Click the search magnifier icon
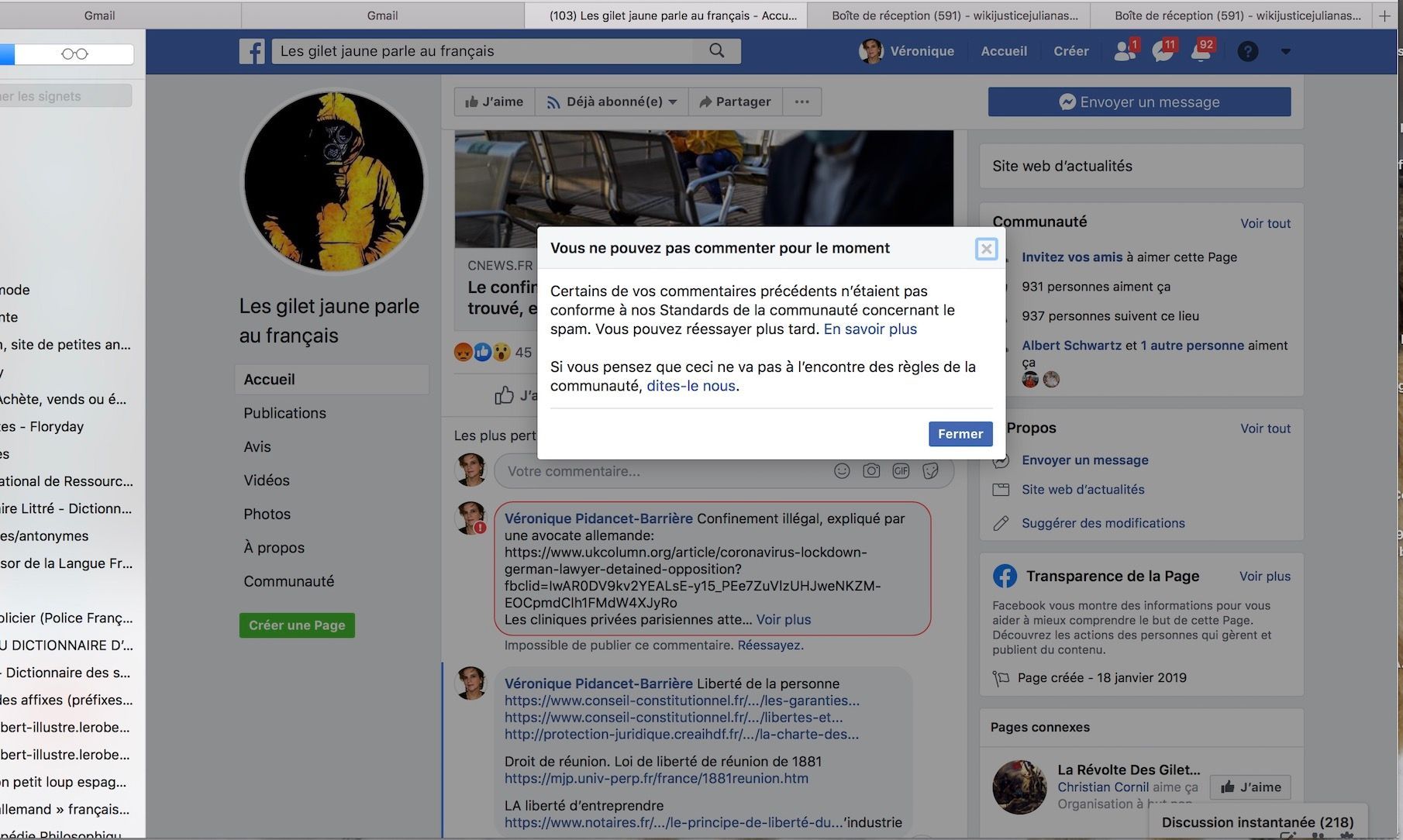 coord(717,51)
